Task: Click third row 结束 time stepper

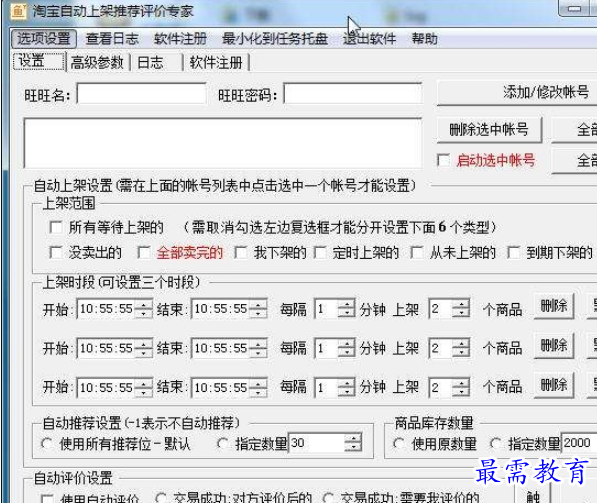Action: tap(258, 388)
